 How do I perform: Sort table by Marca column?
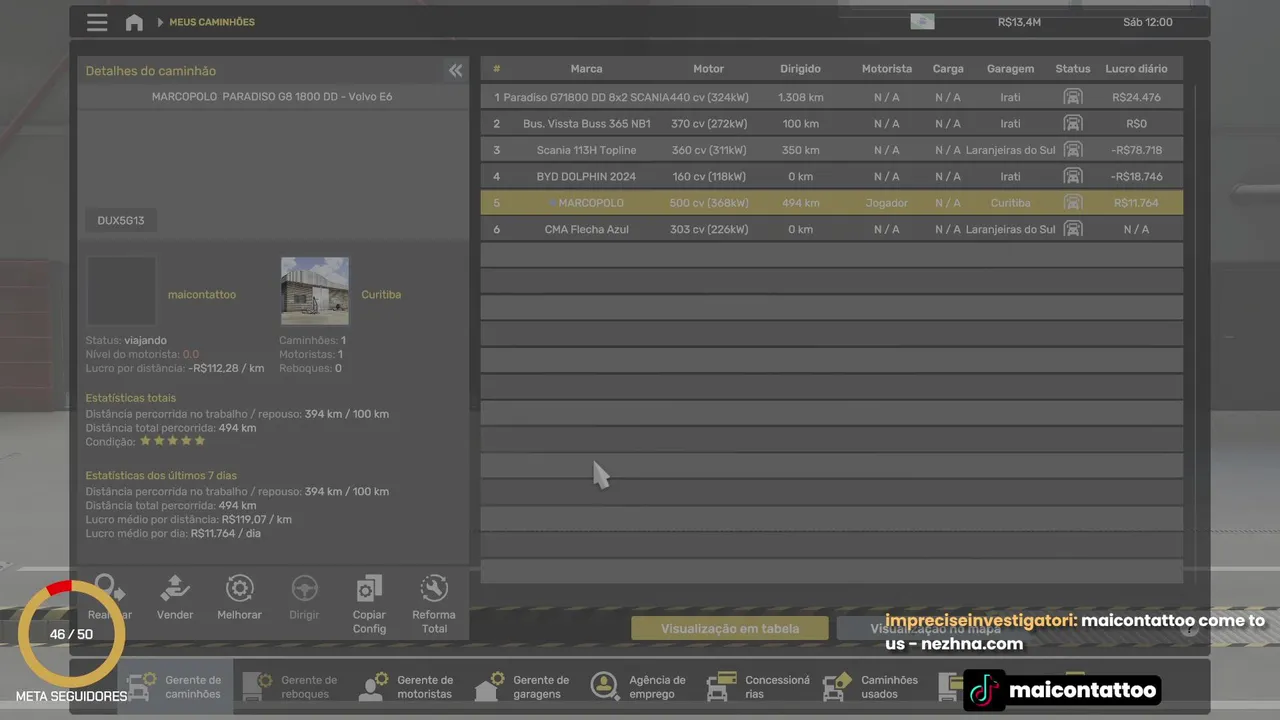[586, 69]
